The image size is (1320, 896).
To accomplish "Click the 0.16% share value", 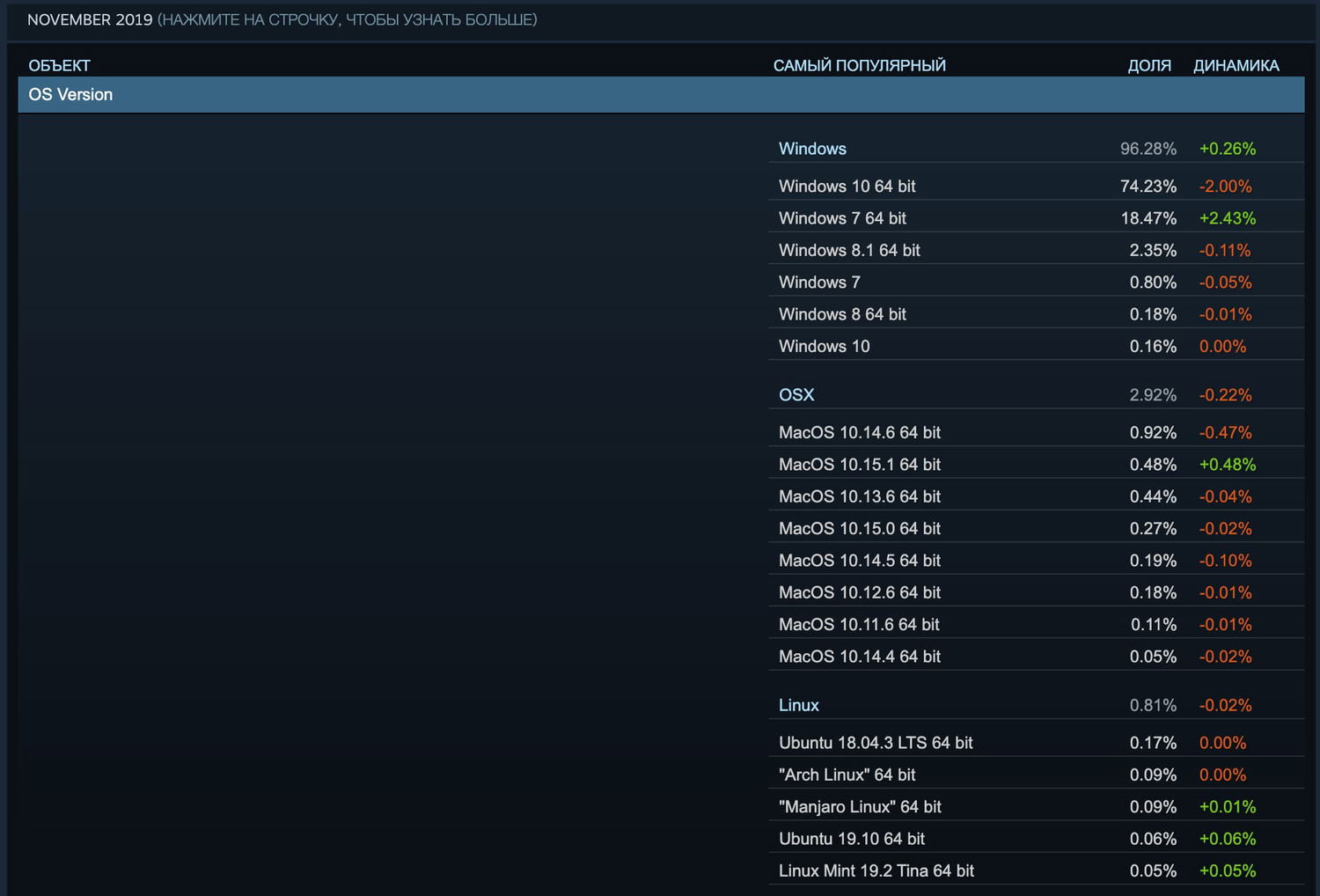I will [x=1153, y=347].
